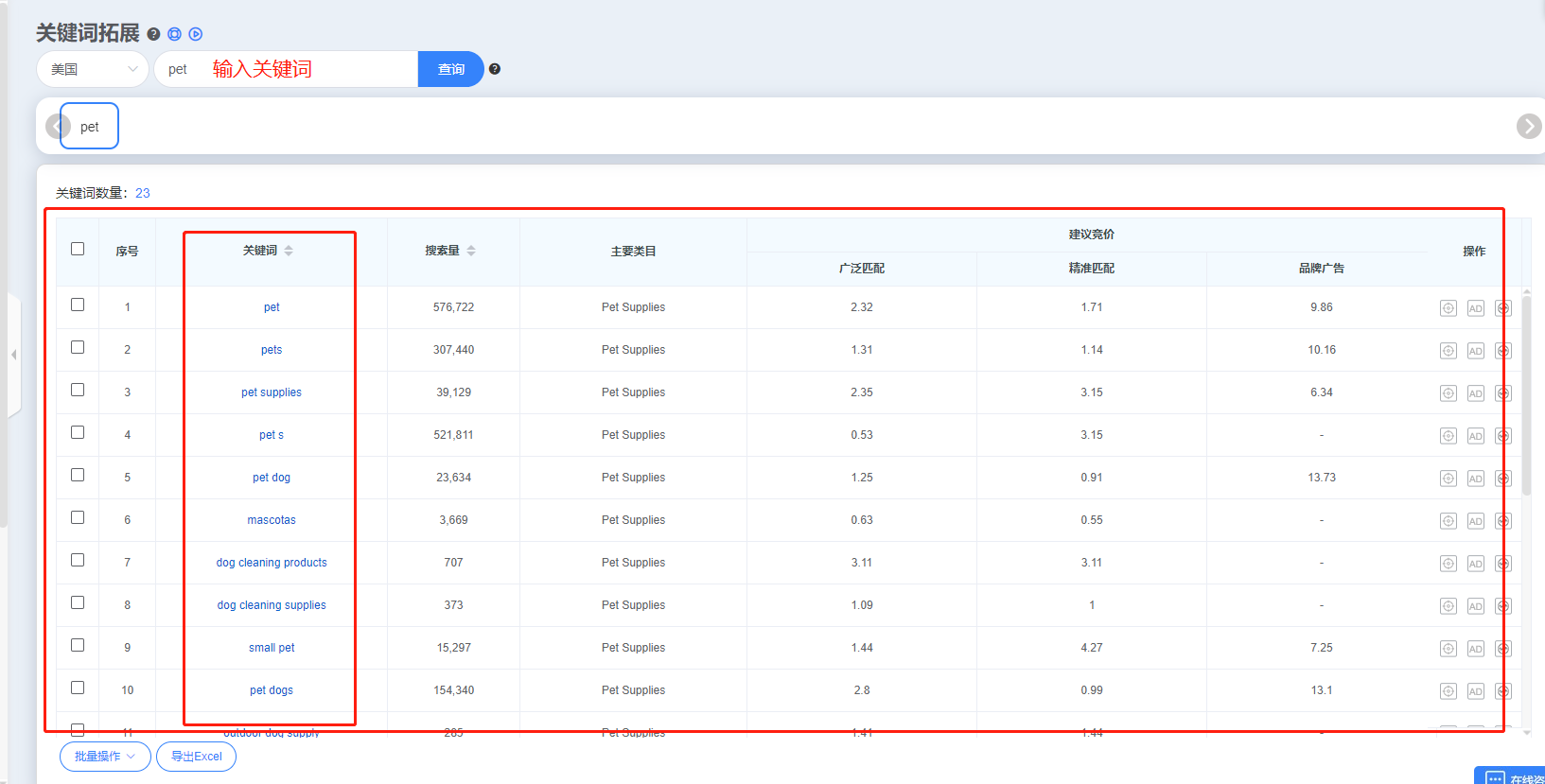Check the checkbox for row 4 pet s
Screen dimensions: 1545x784
[x=78, y=432]
